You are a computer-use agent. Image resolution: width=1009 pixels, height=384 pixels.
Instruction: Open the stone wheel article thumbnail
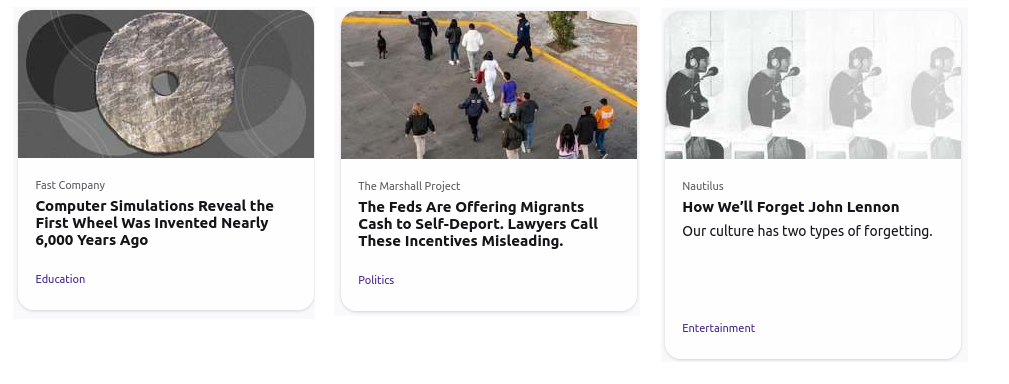click(166, 84)
